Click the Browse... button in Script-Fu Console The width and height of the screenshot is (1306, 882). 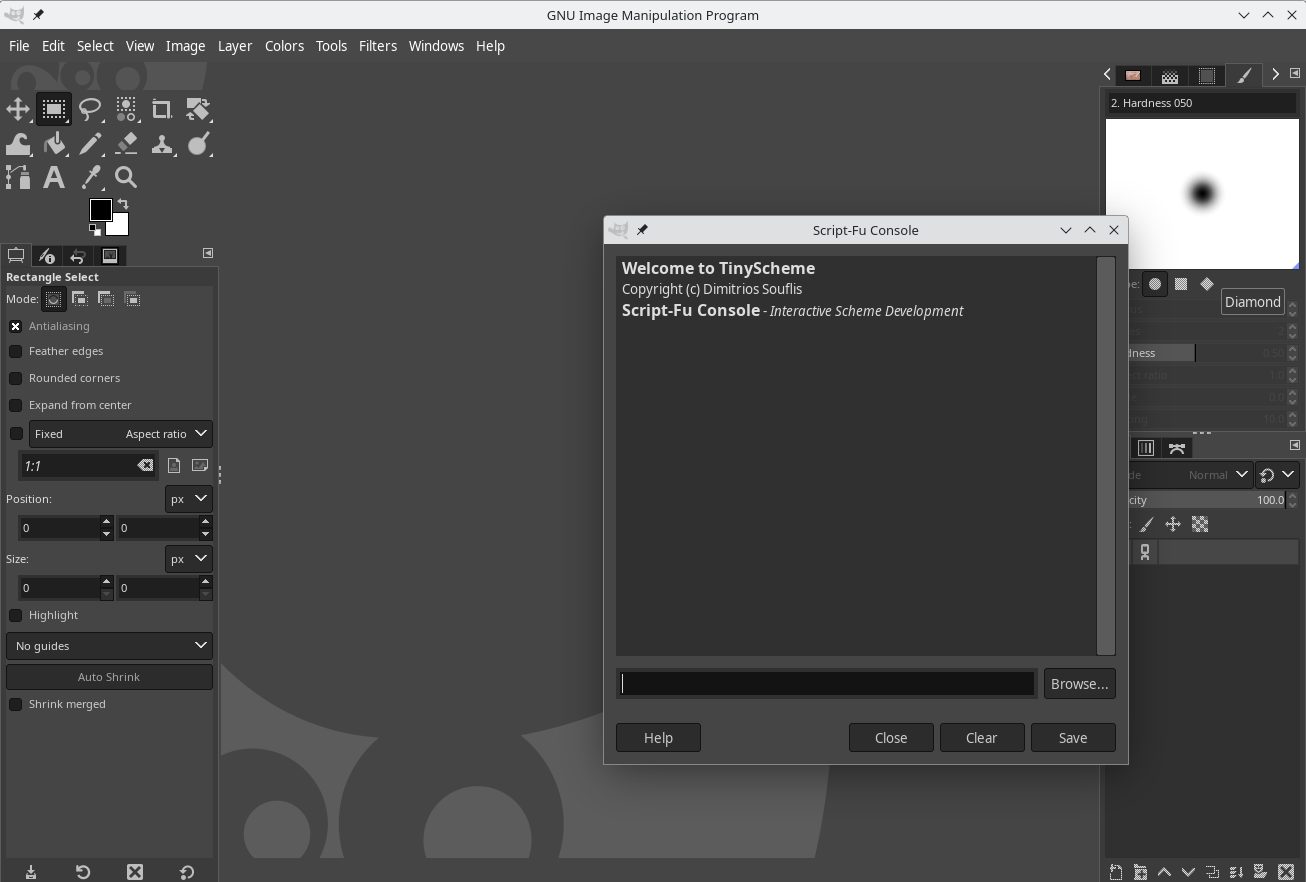pyautogui.click(x=1078, y=684)
